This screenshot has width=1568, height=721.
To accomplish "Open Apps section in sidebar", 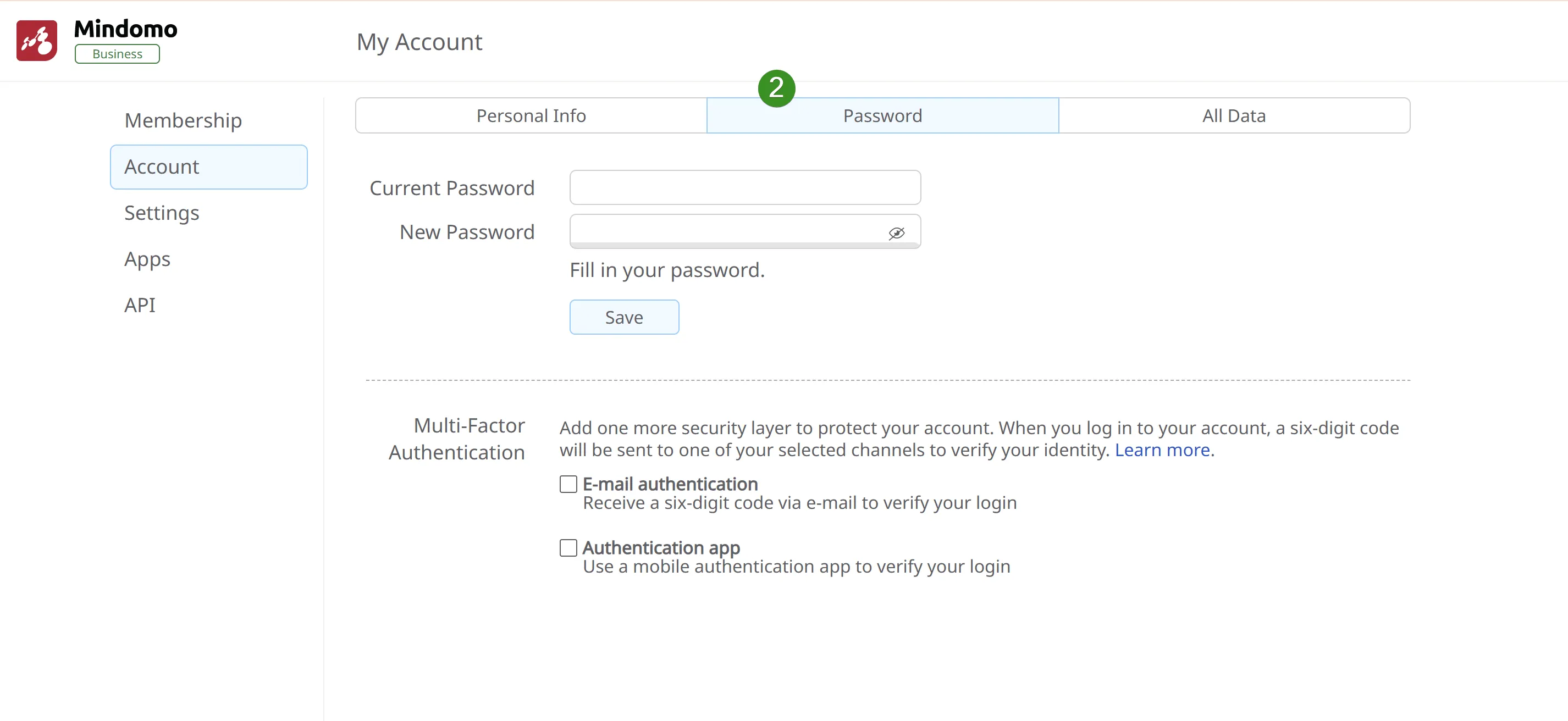I will pyautogui.click(x=147, y=259).
